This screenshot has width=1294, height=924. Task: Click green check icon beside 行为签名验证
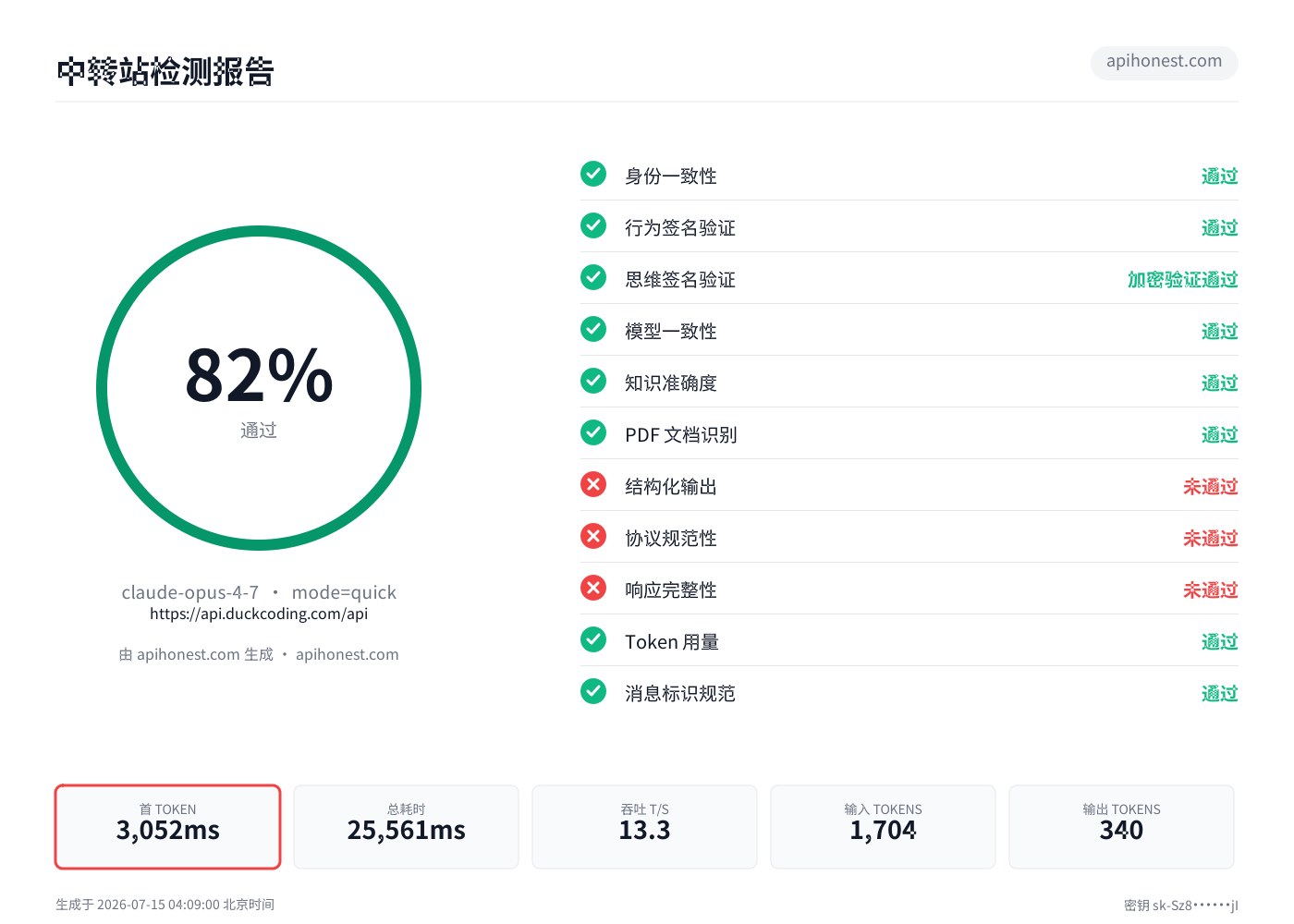(x=593, y=225)
